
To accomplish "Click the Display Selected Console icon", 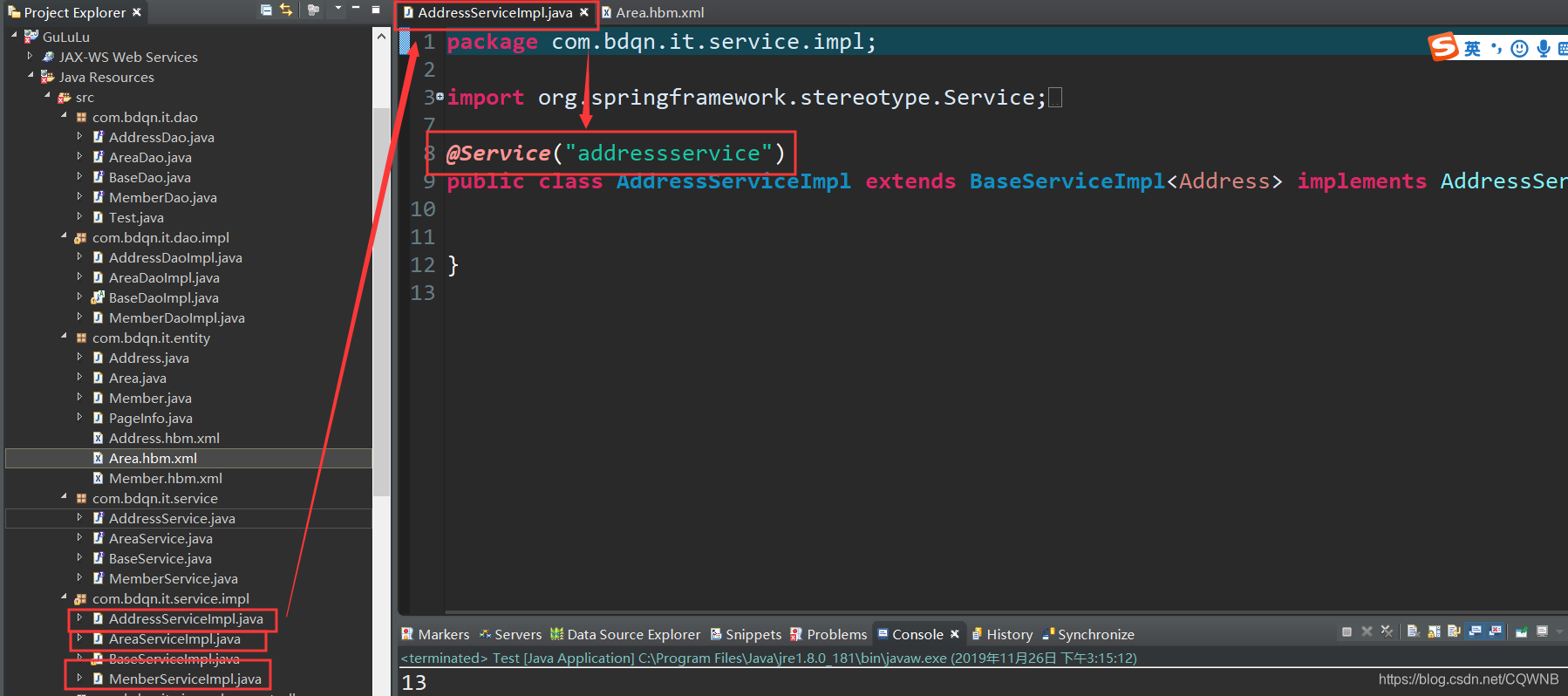I will (x=1542, y=631).
